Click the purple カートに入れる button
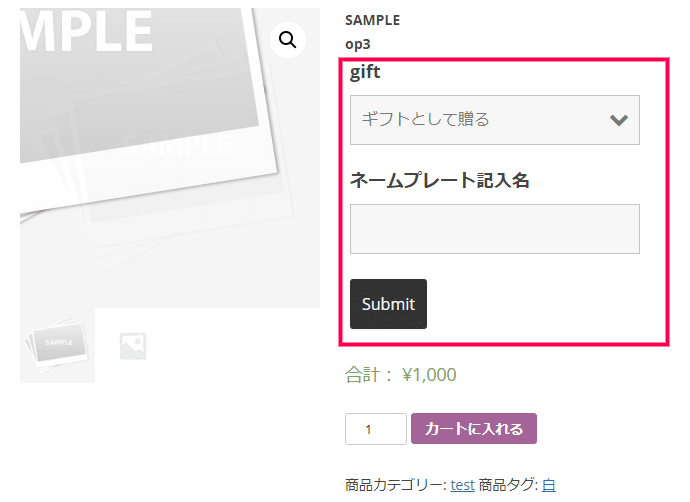This screenshot has height=502, width=690. [474, 429]
